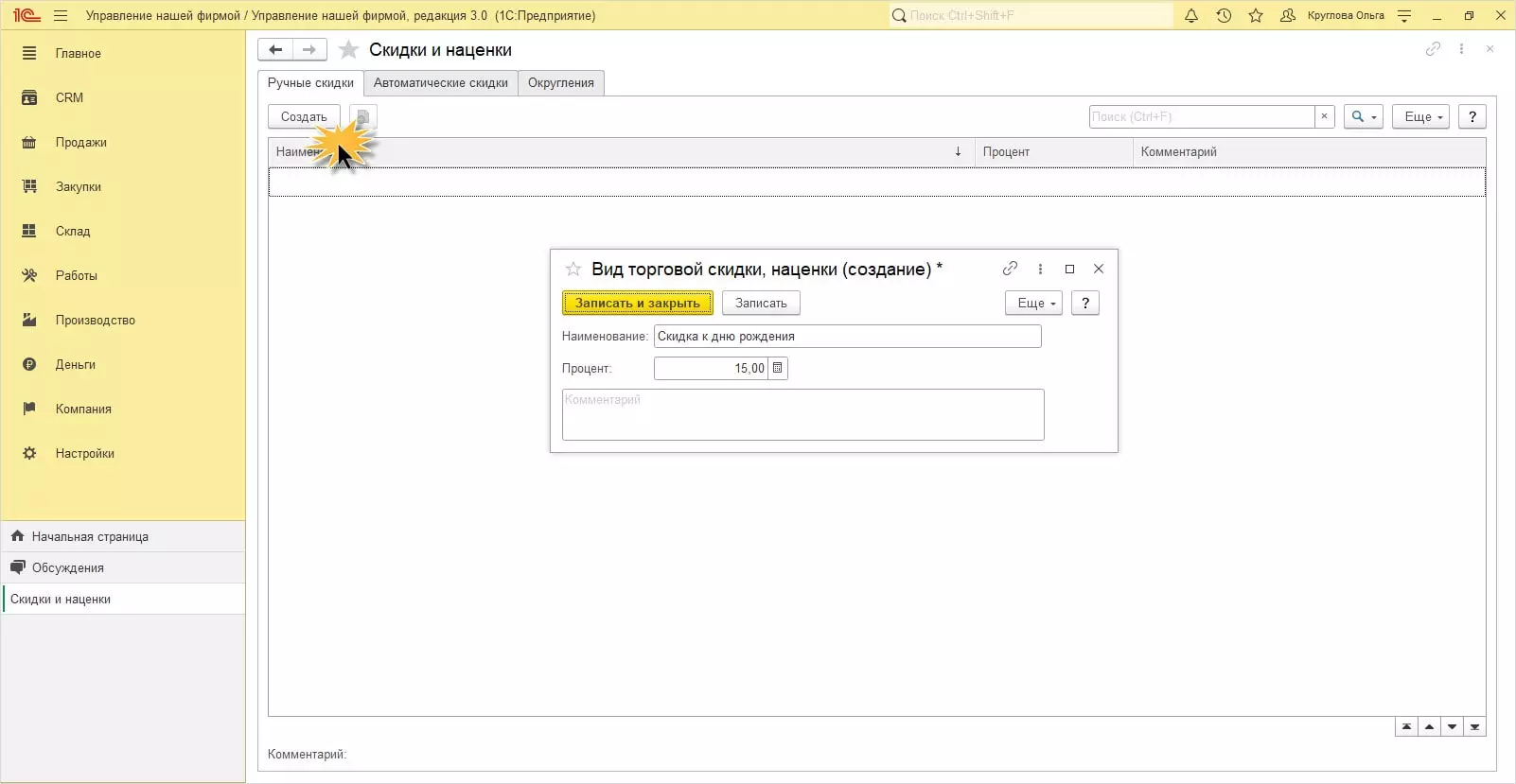Image resolution: width=1516 pixels, height=784 pixels.
Task: Click the global search field
Action: click(1031, 15)
